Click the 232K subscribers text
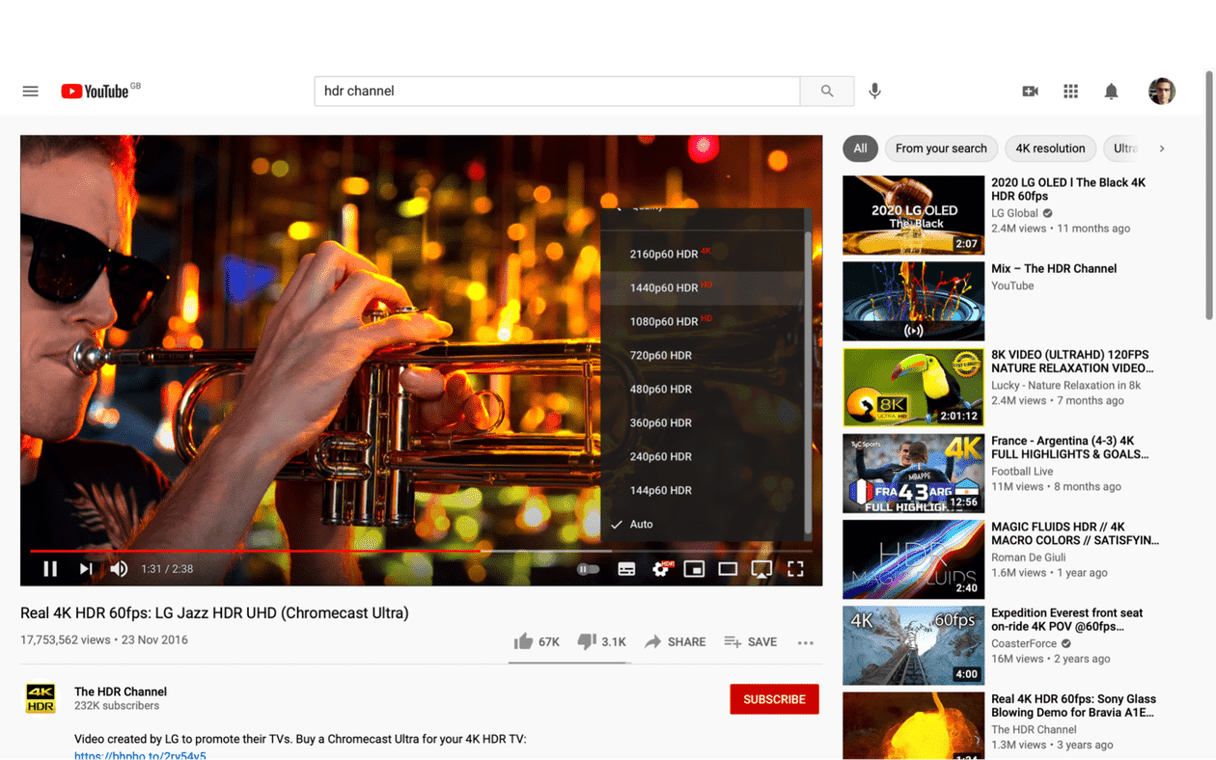This screenshot has height=760, width=1216. pos(116,706)
